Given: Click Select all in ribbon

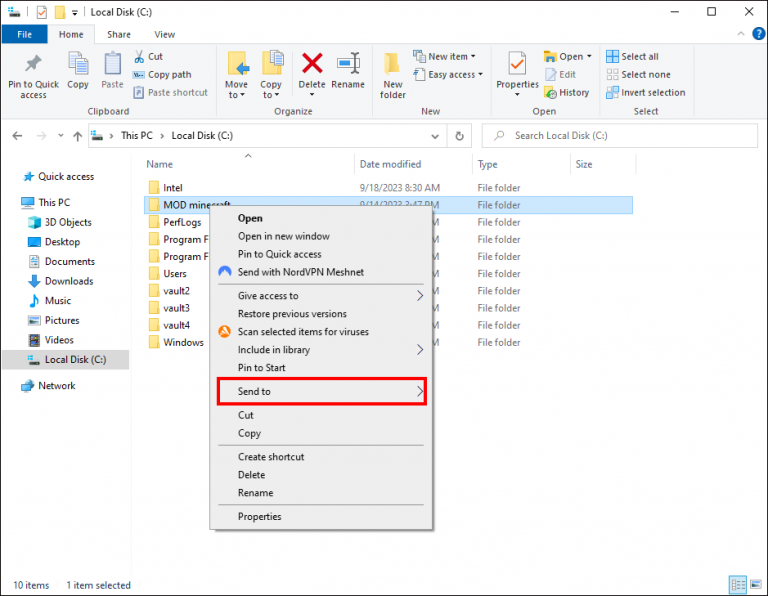Looking at the screenshot, I should (x=632, y=56).
